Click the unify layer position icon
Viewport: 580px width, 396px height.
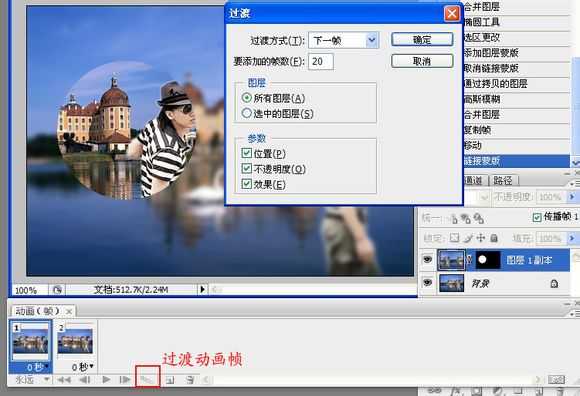point(453,219)
